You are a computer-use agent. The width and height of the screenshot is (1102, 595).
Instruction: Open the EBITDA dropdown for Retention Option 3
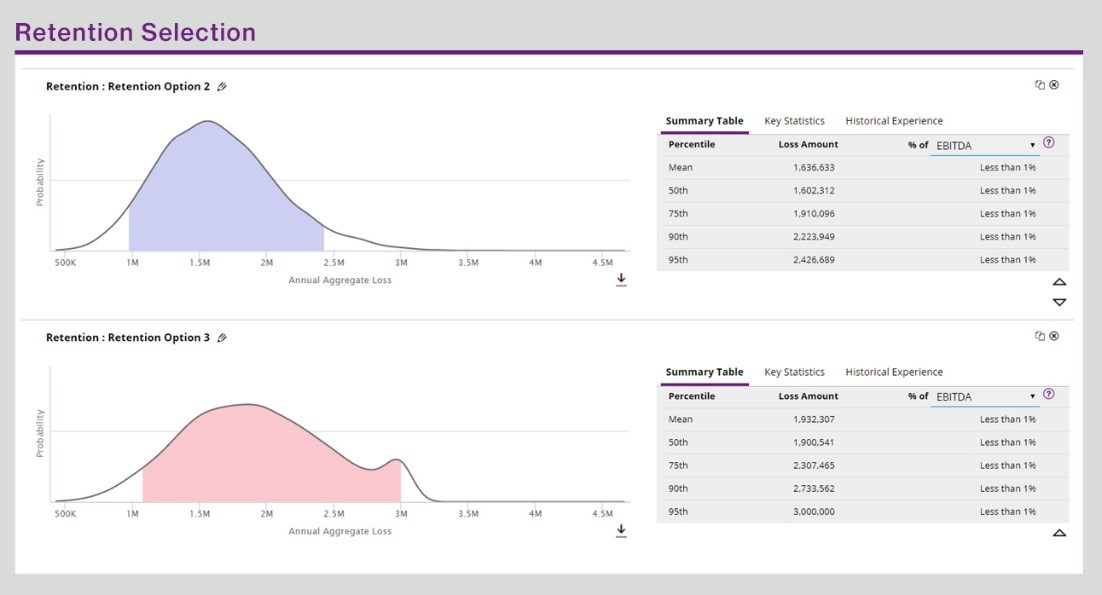coord(985,396)
